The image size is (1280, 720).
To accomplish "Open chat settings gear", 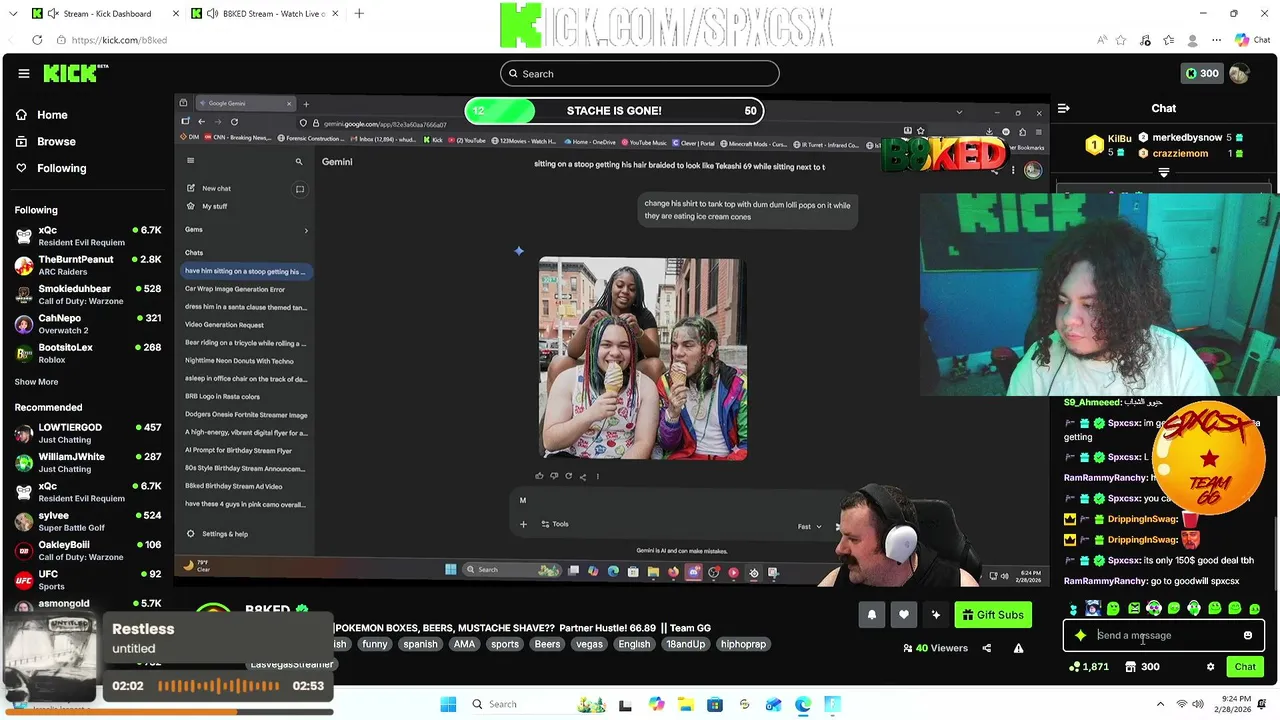I will pyautogui.click(x=1210, y=667).
